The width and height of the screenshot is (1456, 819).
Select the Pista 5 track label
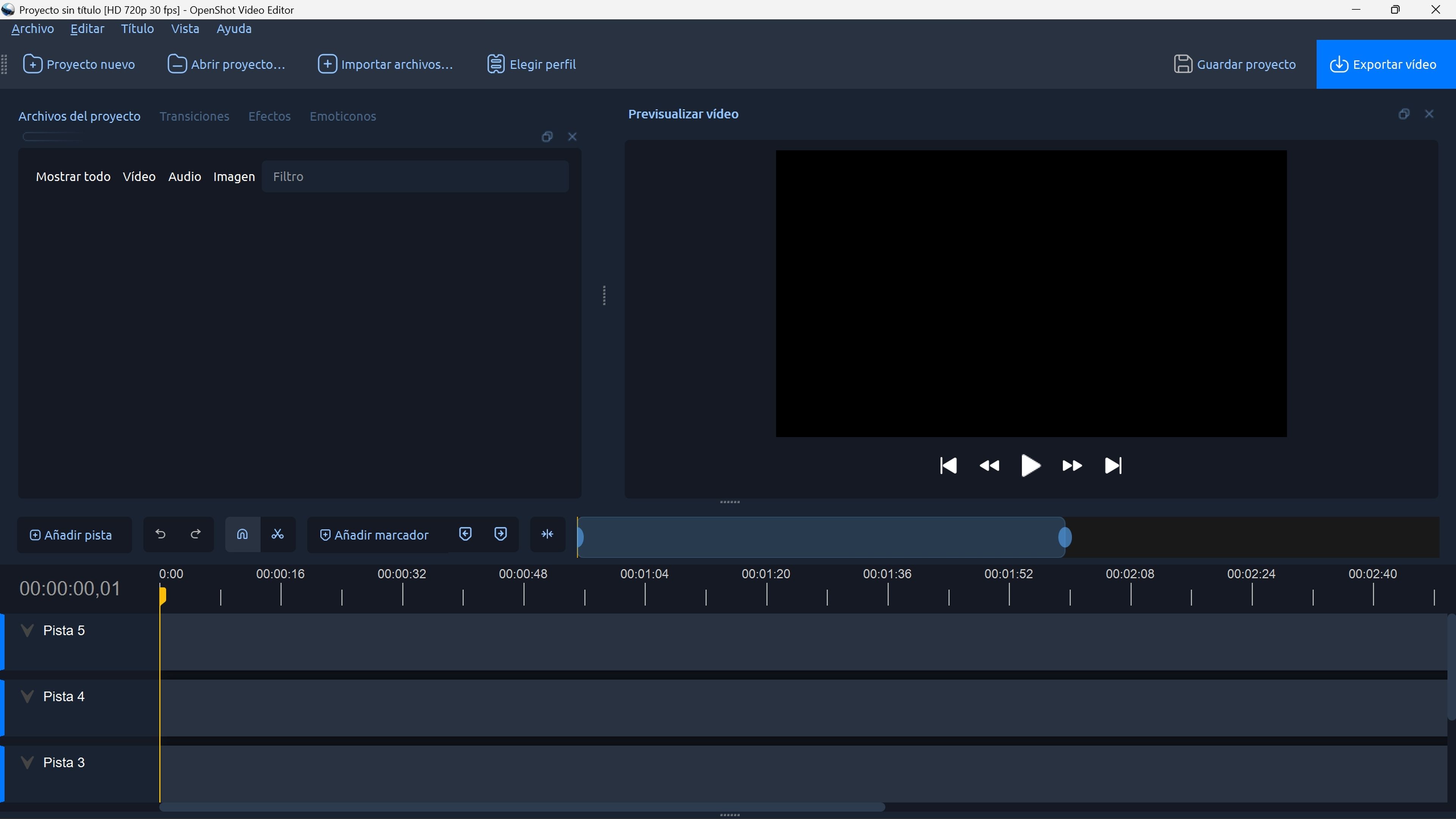pos(64,631)
